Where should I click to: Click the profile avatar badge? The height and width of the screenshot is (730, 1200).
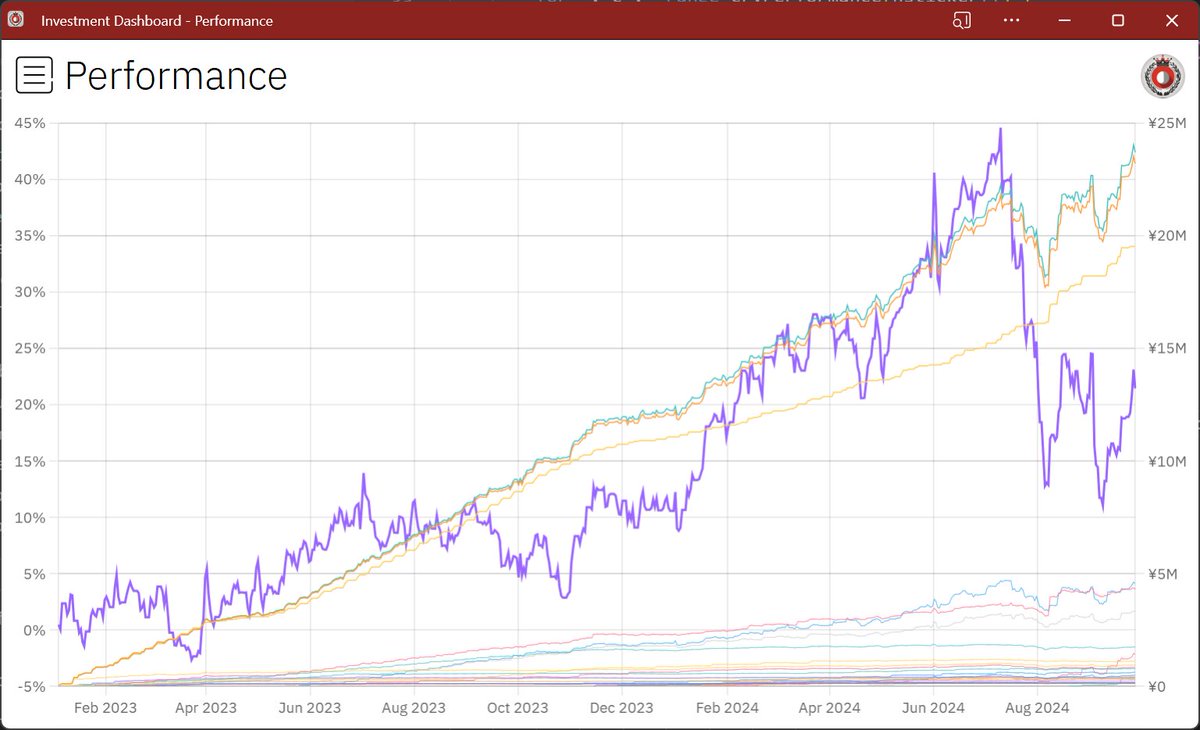coord(1162,75)
